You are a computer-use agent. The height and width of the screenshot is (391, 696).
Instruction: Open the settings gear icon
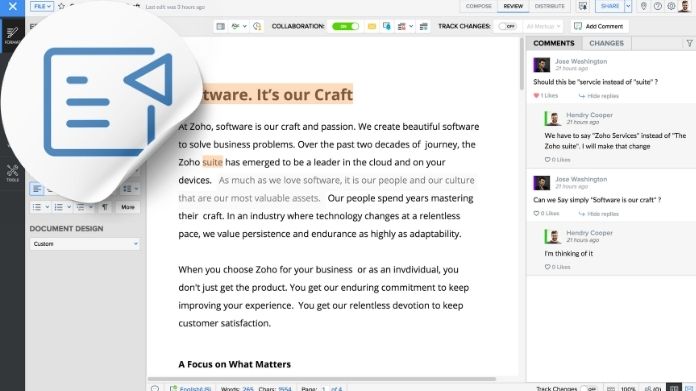coord(672,6)
